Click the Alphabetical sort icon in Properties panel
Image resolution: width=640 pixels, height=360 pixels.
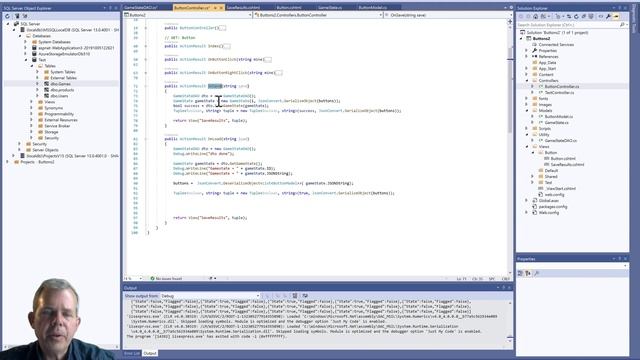tap(528, 273)
